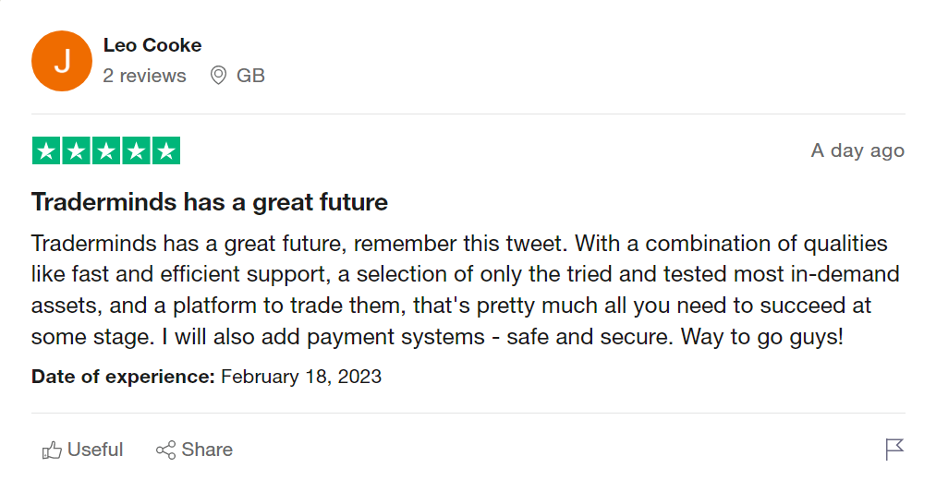
Task: Click the GB country label
Action: tap(250, 75)
